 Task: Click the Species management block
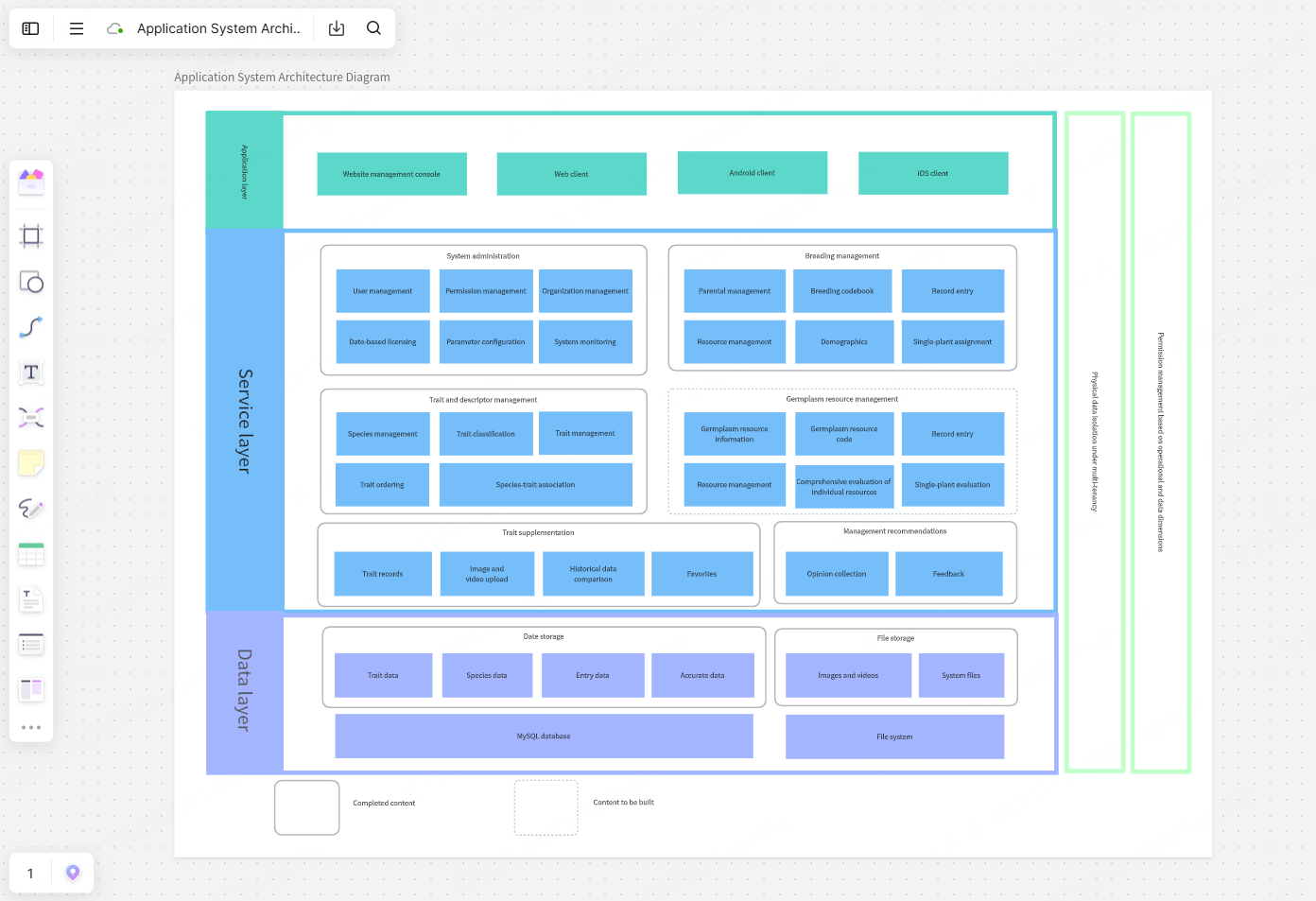383,434
